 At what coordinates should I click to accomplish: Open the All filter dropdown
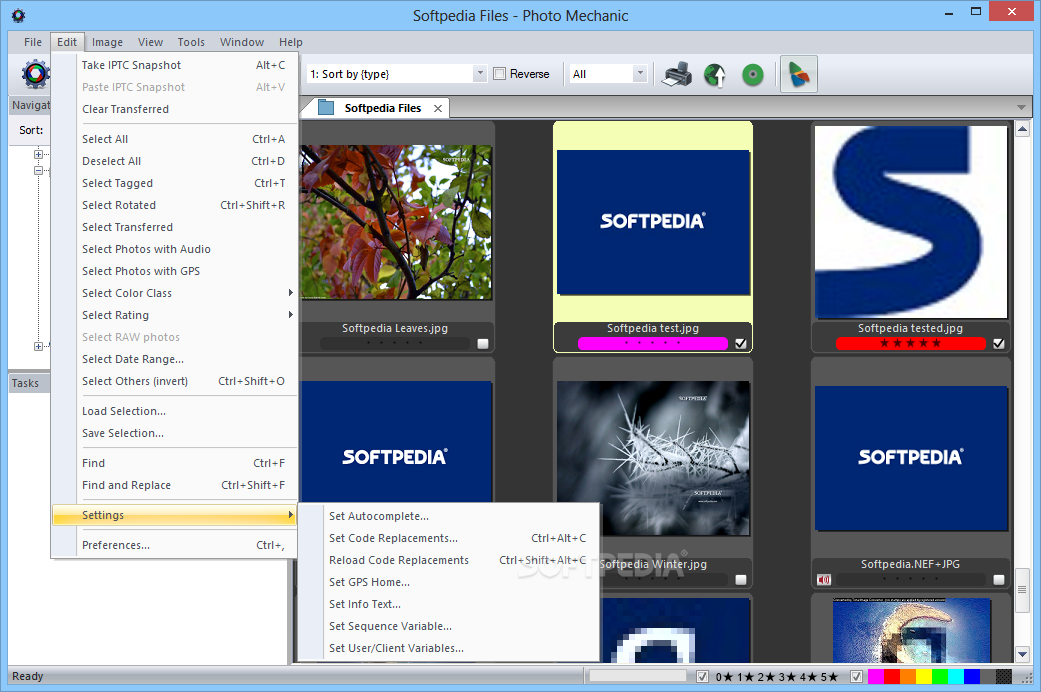point(640,74)
